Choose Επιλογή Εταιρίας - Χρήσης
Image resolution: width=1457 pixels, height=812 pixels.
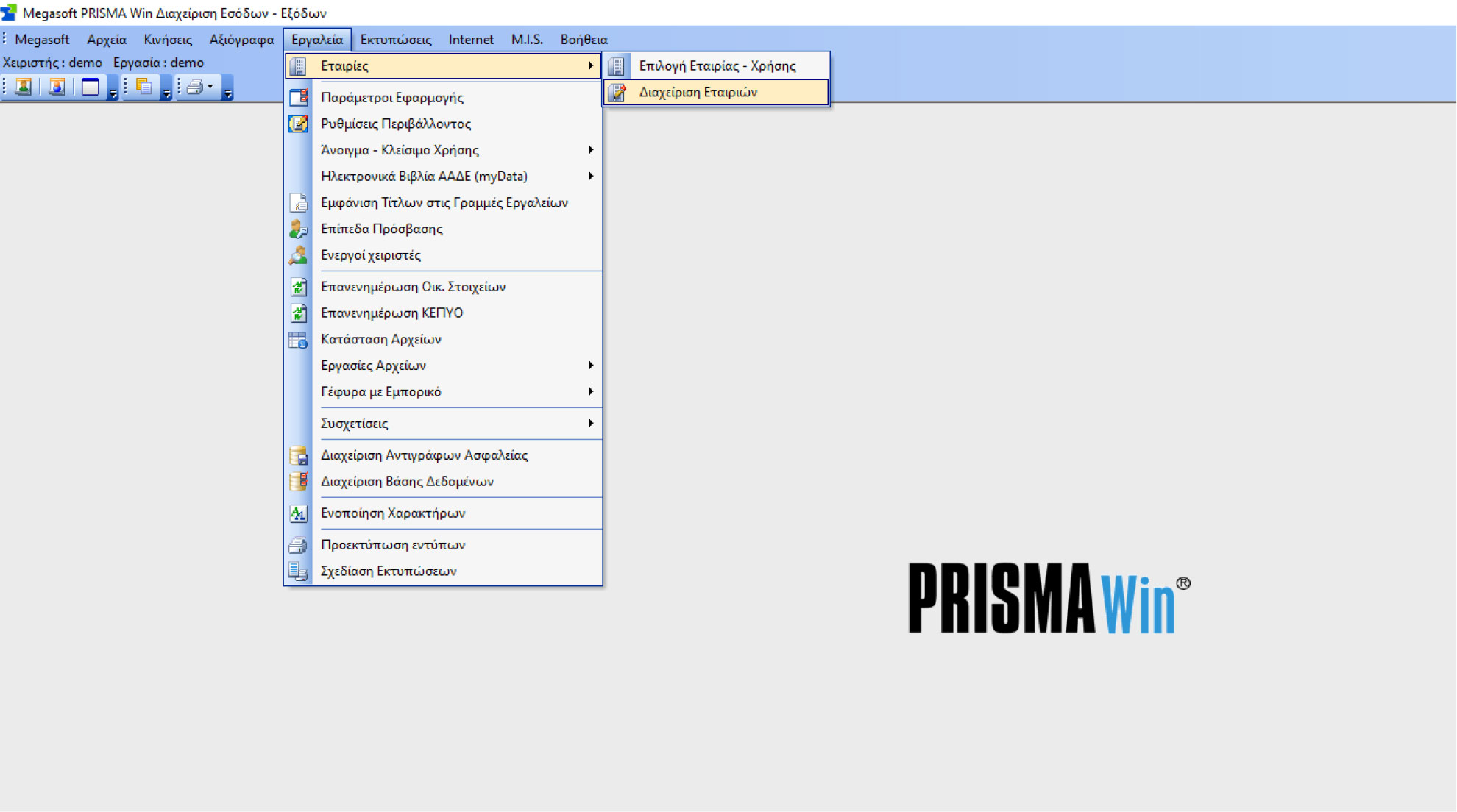pos(717,65)
